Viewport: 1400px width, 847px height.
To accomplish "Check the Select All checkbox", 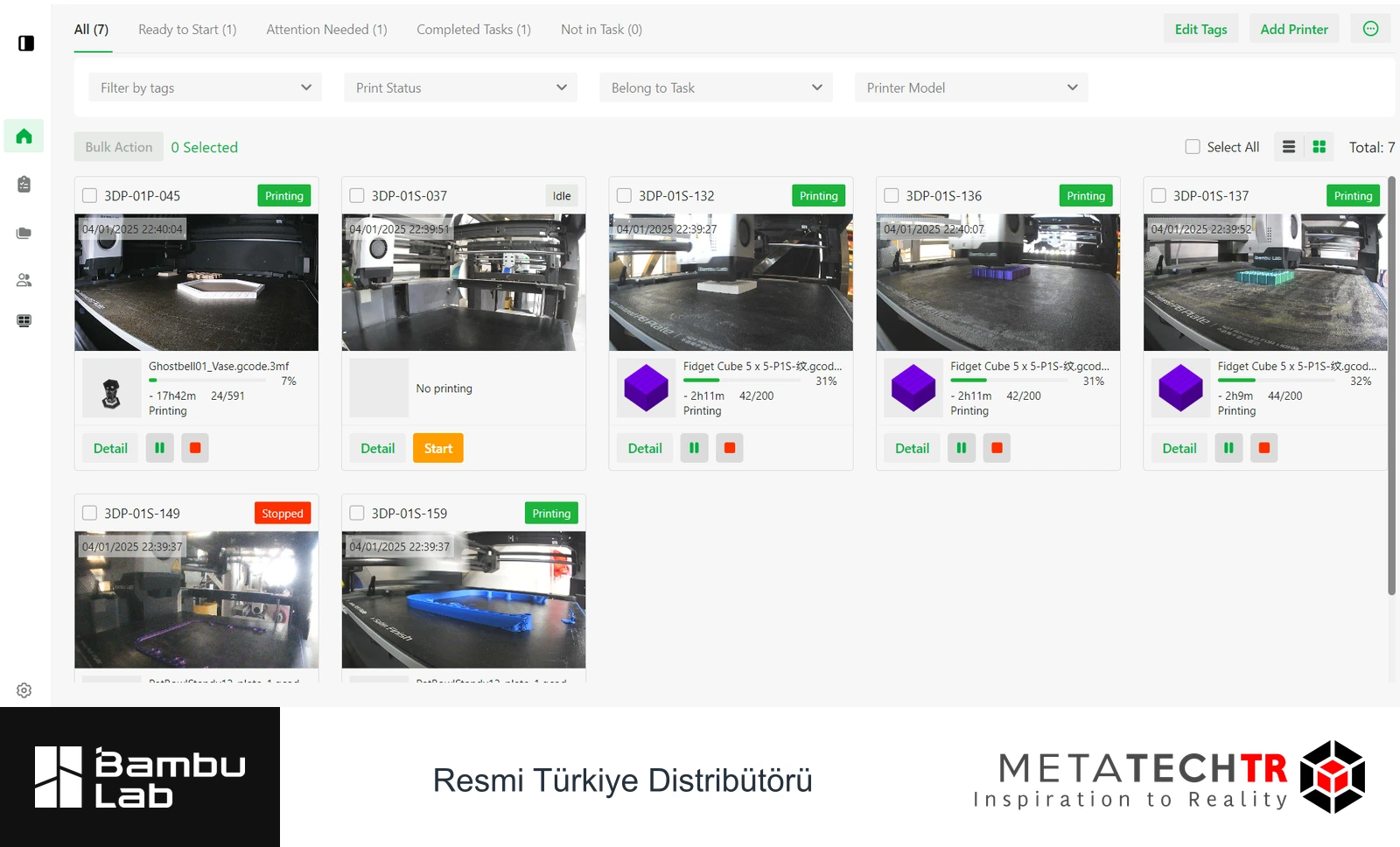I will click(1193, 147).
